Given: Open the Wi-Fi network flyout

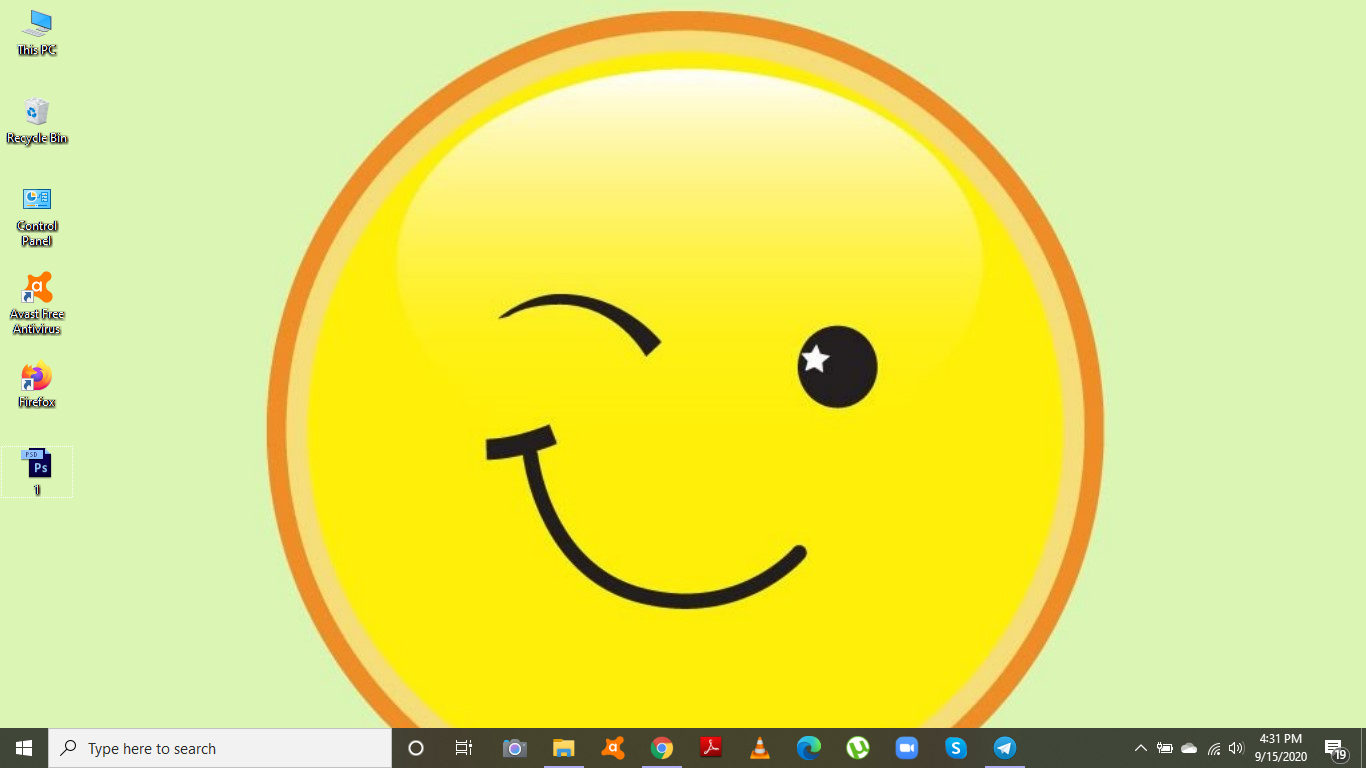Looking at the screenshot, I should click(1213, 748).
